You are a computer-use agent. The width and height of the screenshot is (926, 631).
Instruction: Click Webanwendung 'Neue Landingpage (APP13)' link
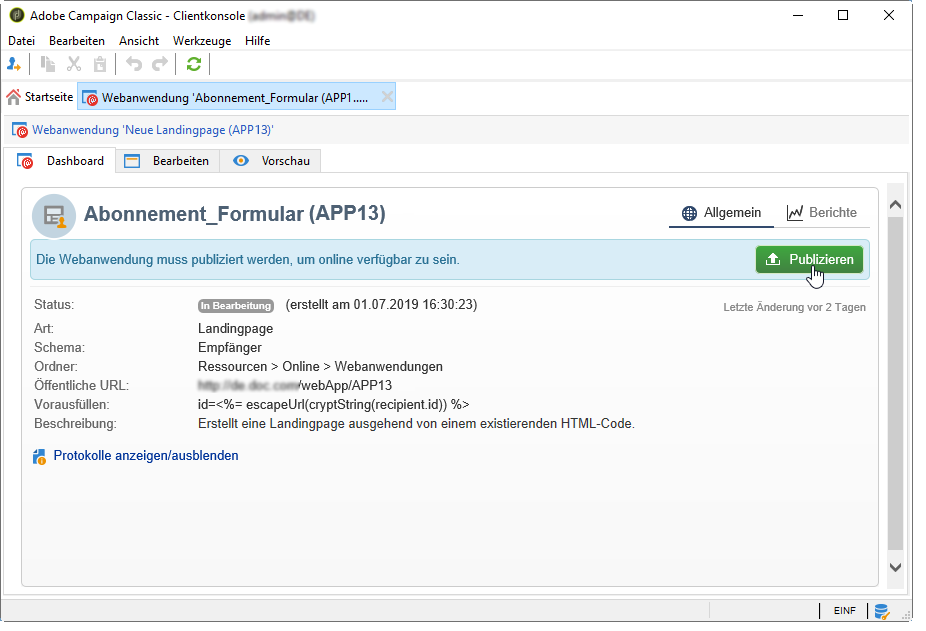coord(152,130)
